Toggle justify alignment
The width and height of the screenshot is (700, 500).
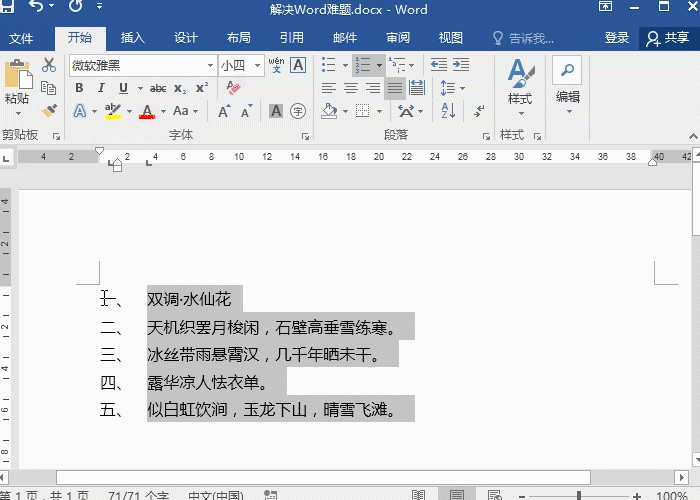pos(395,88)
